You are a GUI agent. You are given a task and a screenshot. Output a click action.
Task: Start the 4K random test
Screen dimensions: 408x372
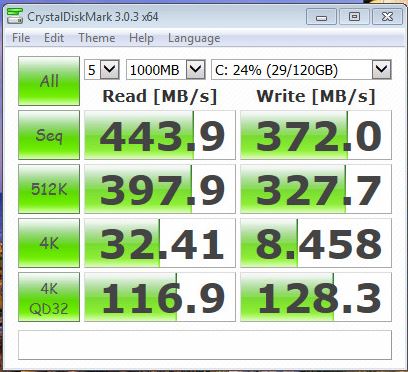click(x=49, y=243)
